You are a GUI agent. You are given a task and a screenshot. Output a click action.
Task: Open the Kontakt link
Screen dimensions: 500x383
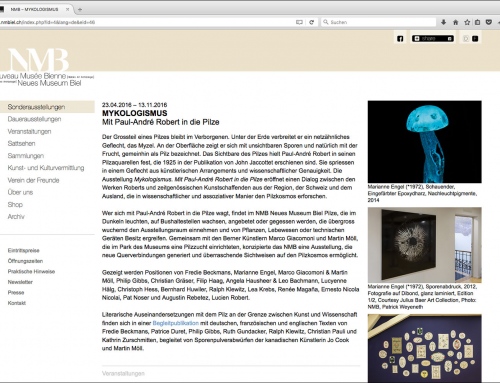tap(17, 303)
